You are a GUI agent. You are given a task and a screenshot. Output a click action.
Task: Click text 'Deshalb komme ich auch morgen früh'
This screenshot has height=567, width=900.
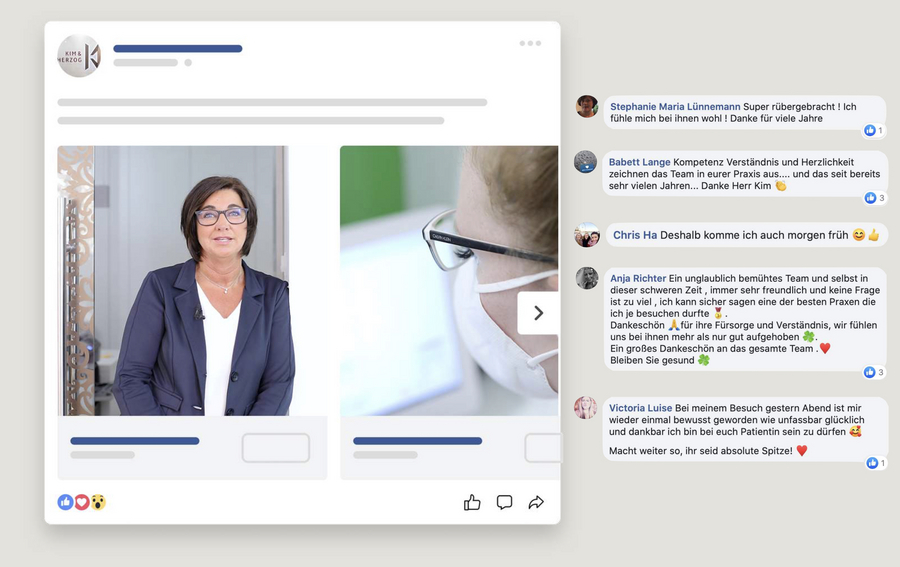point(754,235)
